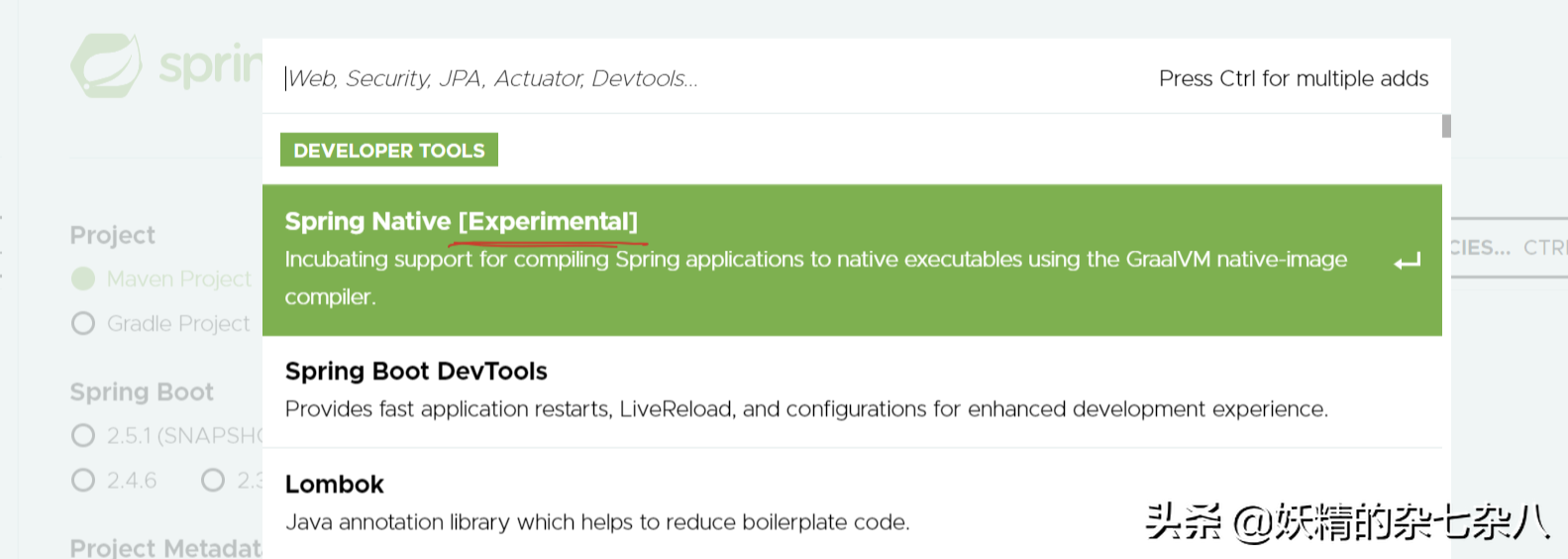Image resolution: width=1568 pixels, height=559 pixels.
Task: Click the Spring leaf logo icon
Action: click(106, 65)
